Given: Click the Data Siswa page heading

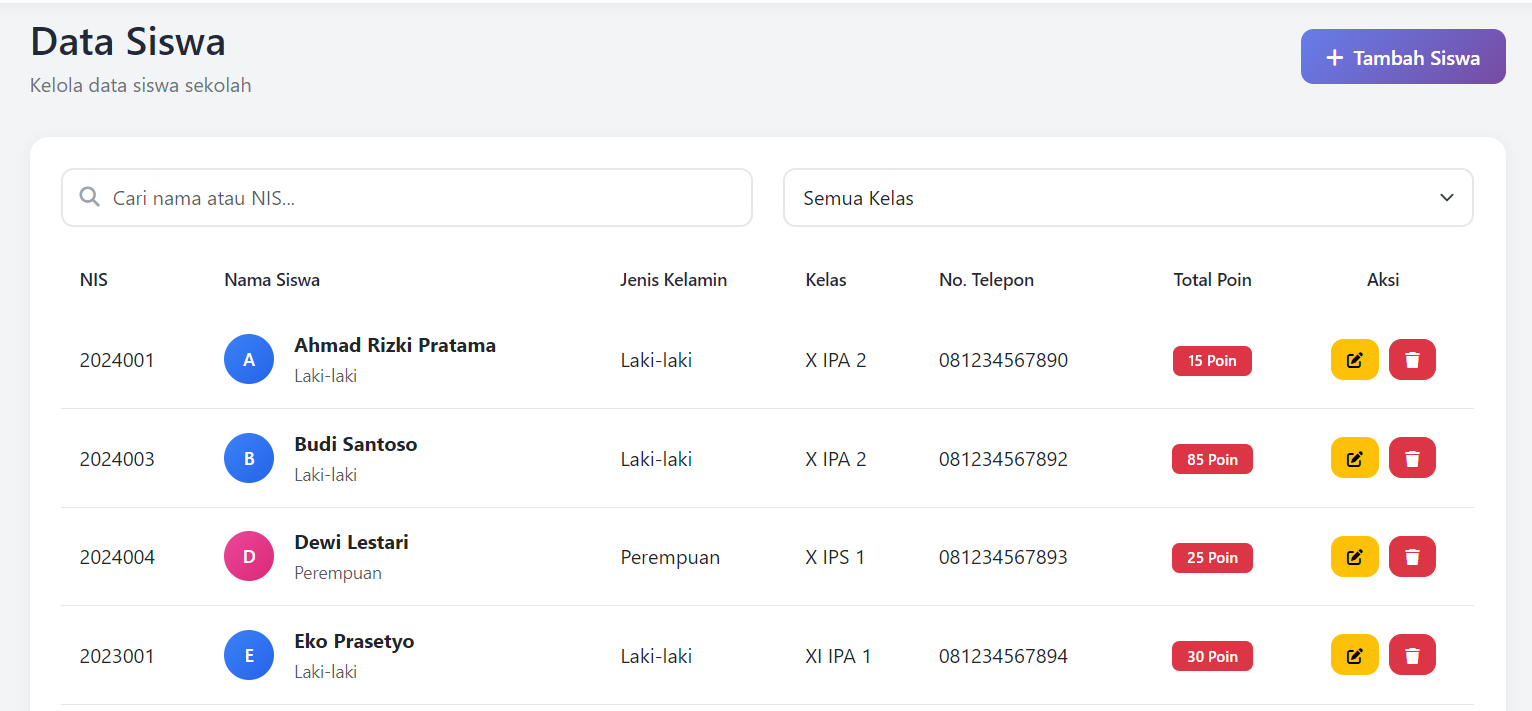Looking at the screenshot, I should 128,42.
